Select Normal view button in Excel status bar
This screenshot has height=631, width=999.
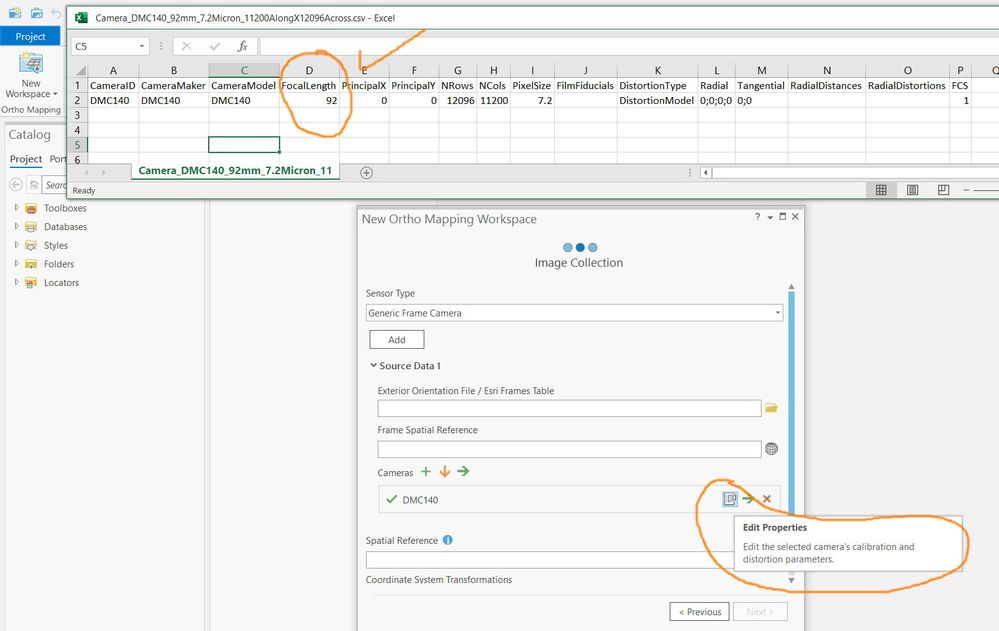coord(881,190)
